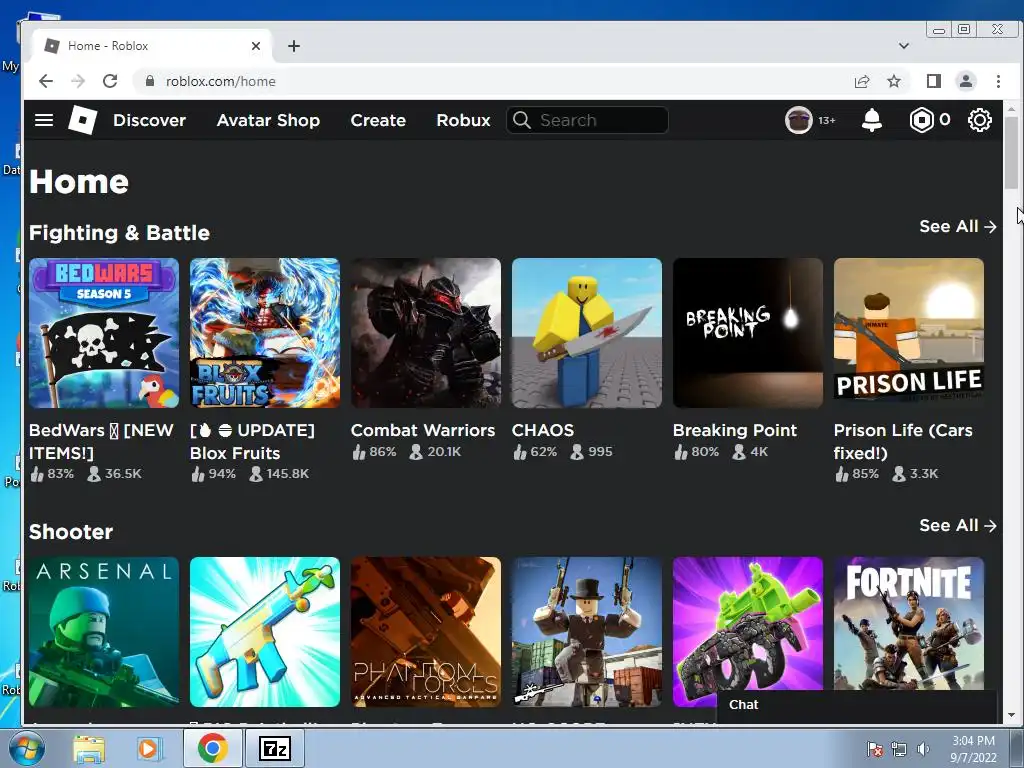Click the Breaking Point title text
This screenshot has height=768, width=1024.
pos(735,430)
